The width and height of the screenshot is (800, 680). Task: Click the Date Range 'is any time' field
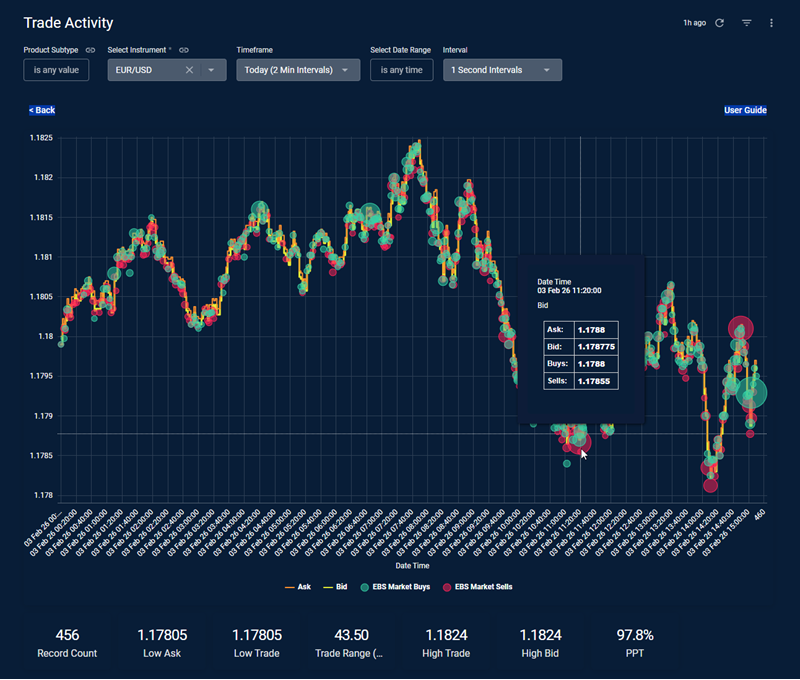click(402, 70)
